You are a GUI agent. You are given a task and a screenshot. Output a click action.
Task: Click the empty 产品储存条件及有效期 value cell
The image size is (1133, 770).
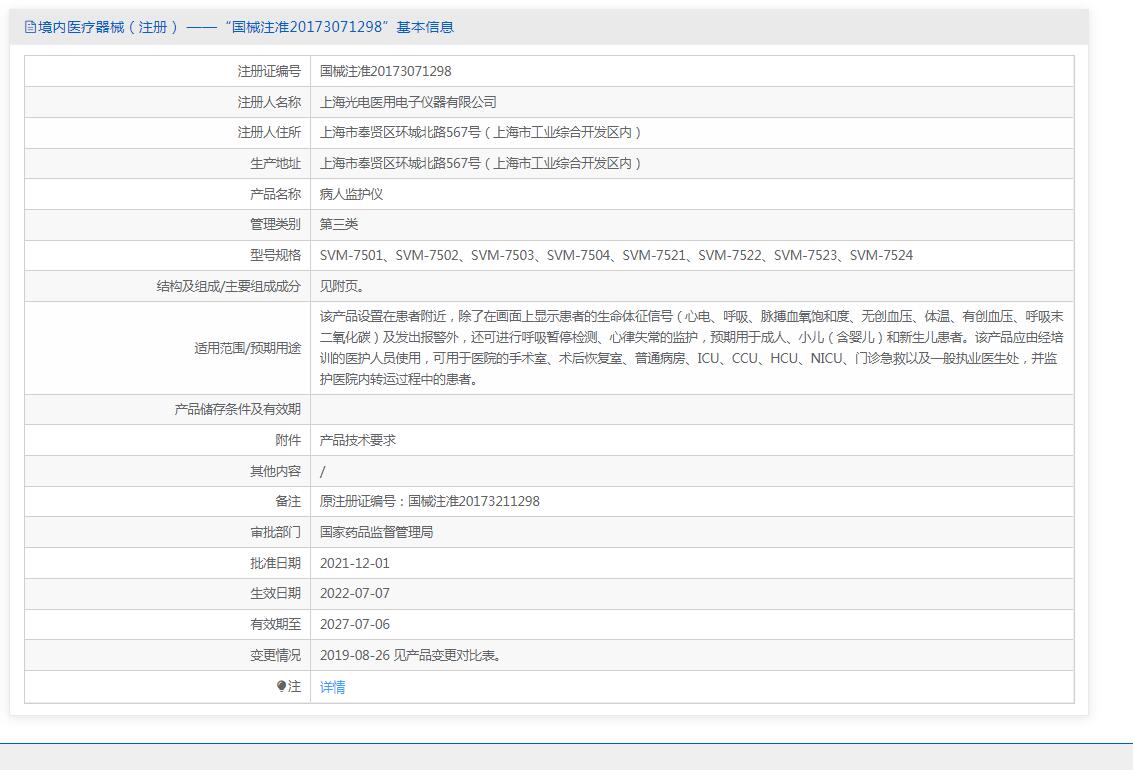691,409
